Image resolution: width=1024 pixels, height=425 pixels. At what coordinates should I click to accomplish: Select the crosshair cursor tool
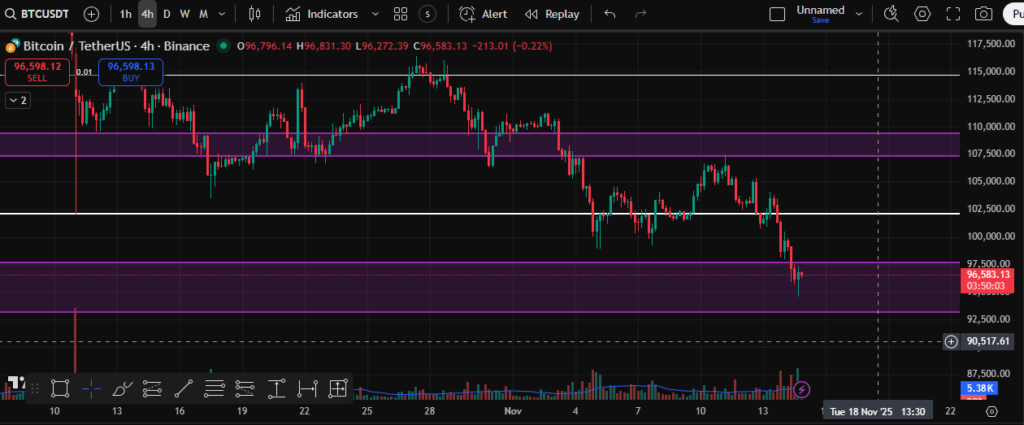point(91,388)
